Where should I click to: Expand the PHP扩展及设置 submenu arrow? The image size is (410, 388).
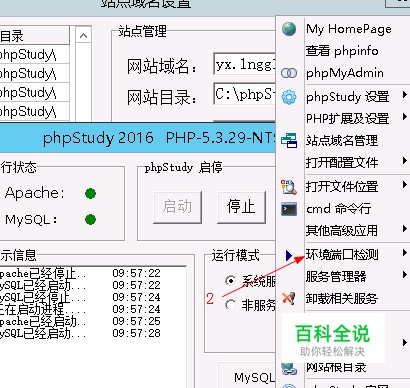click(x=405, y=117)
